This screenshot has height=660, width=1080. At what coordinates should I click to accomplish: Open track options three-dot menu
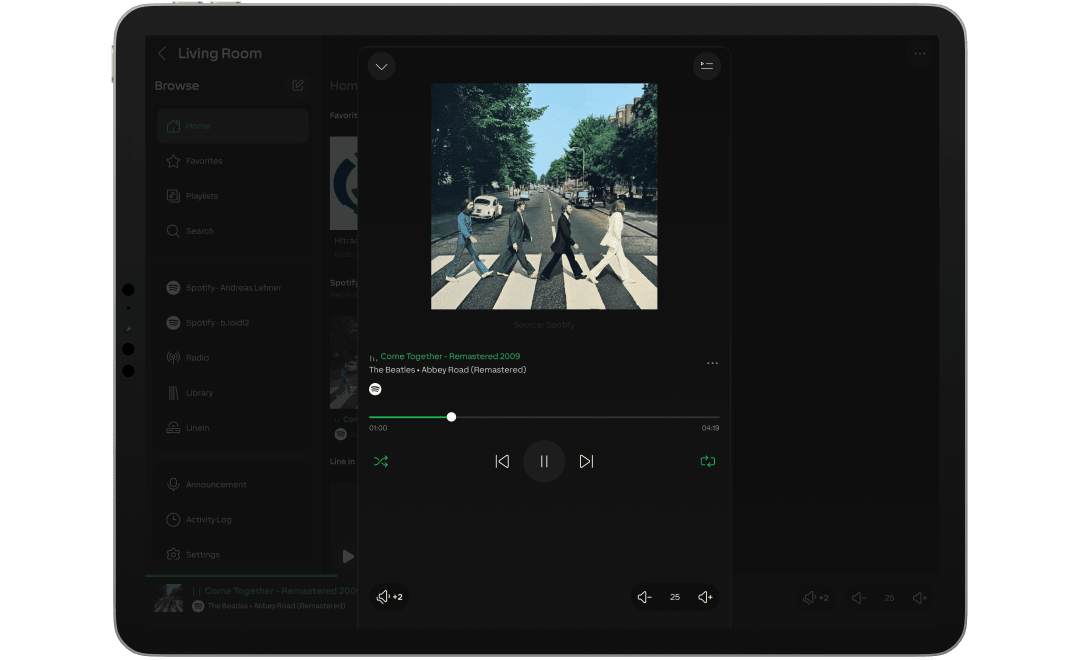point(712,363)
